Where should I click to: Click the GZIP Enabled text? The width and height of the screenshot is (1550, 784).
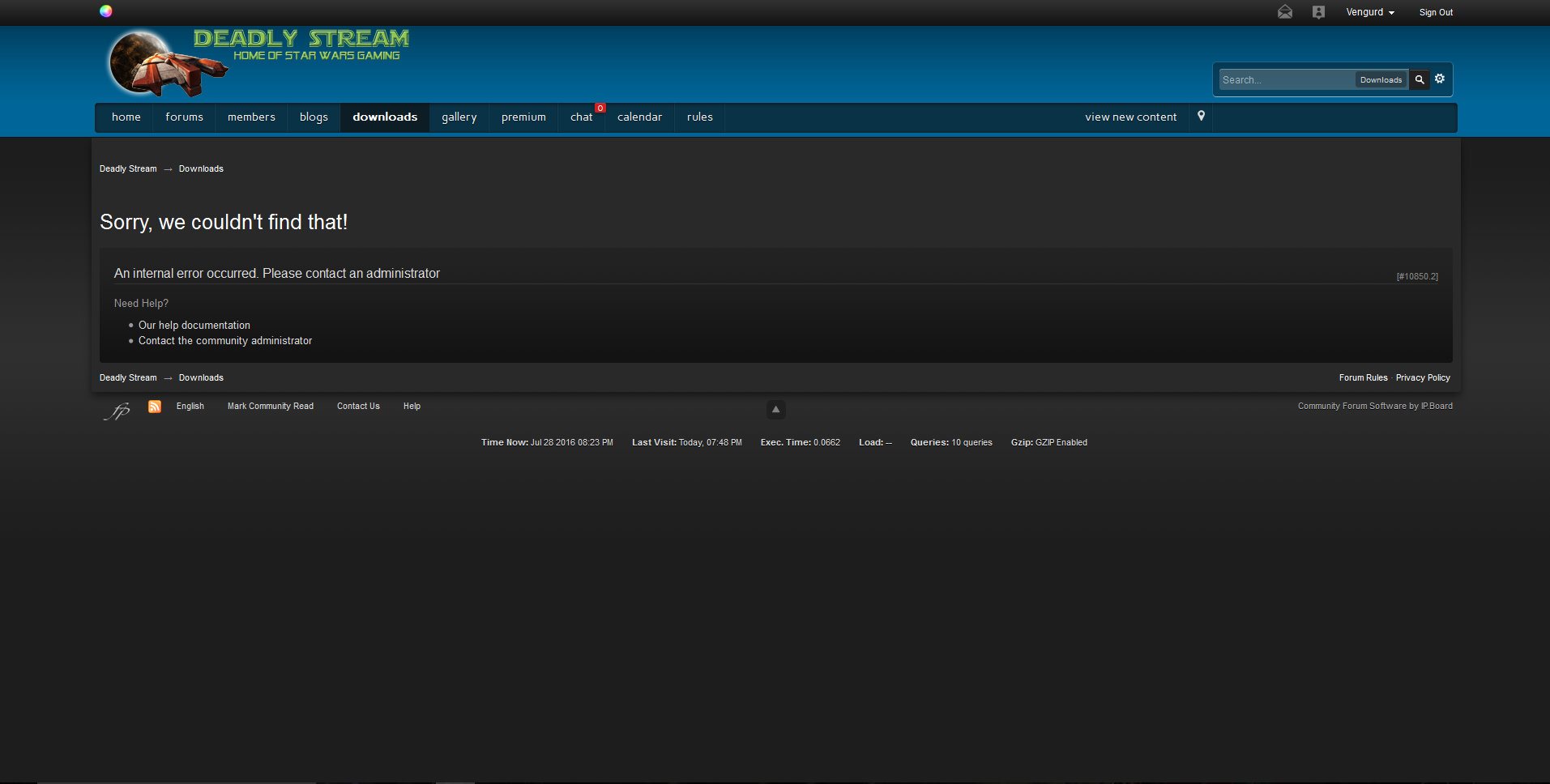coord(1061,442)
